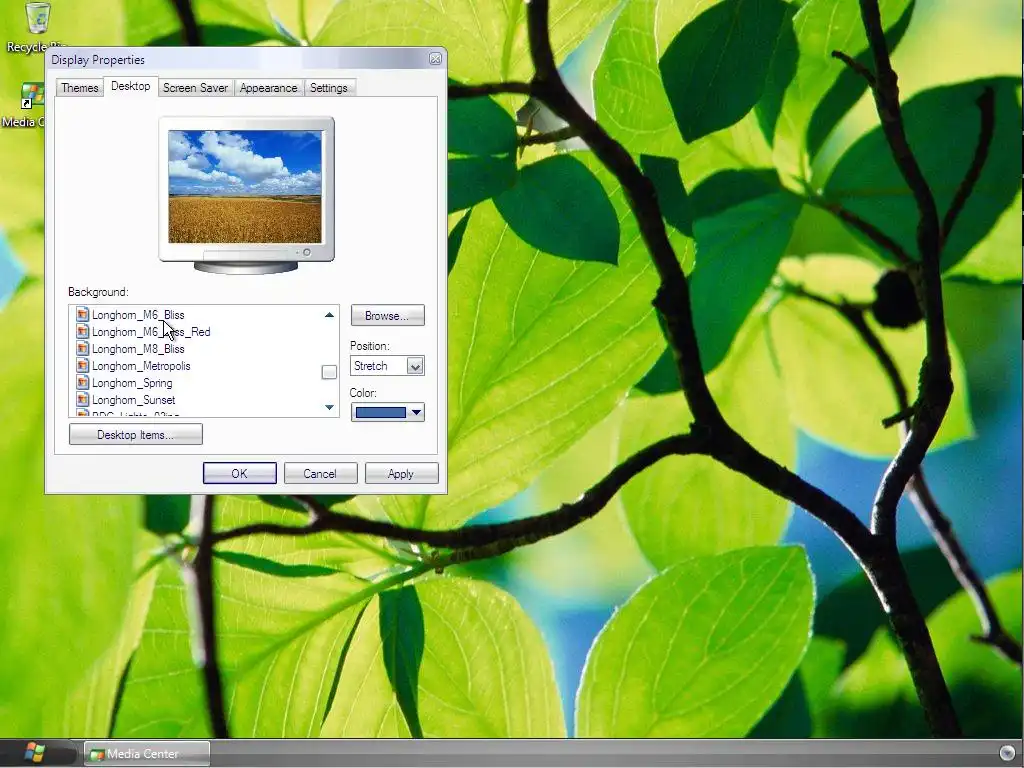Image resolution: width=1024 pixels, height=768 pixels.
Task: Close the Display Properties dialog
Action: pyautogui.click(x=435, y=59)
